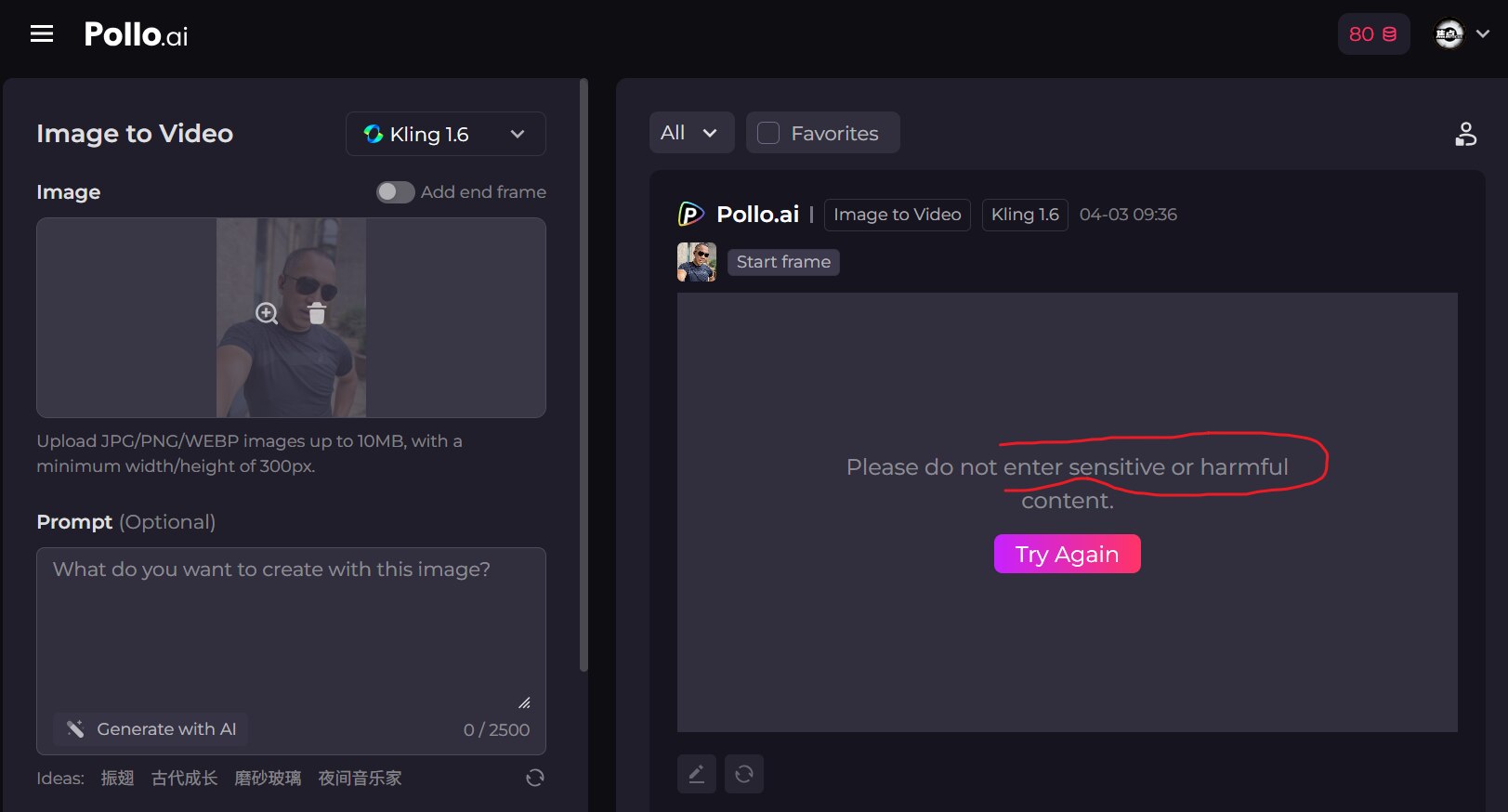The width and height of the screenshot is (1508, 812).
Task: Refresh the prompt ideas list
Action: 534,778
